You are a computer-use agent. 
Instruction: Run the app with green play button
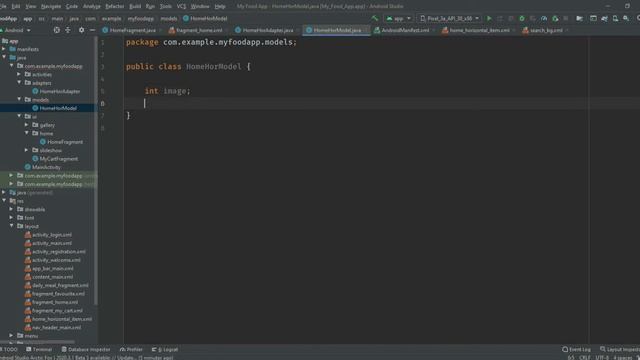(489, 18)
